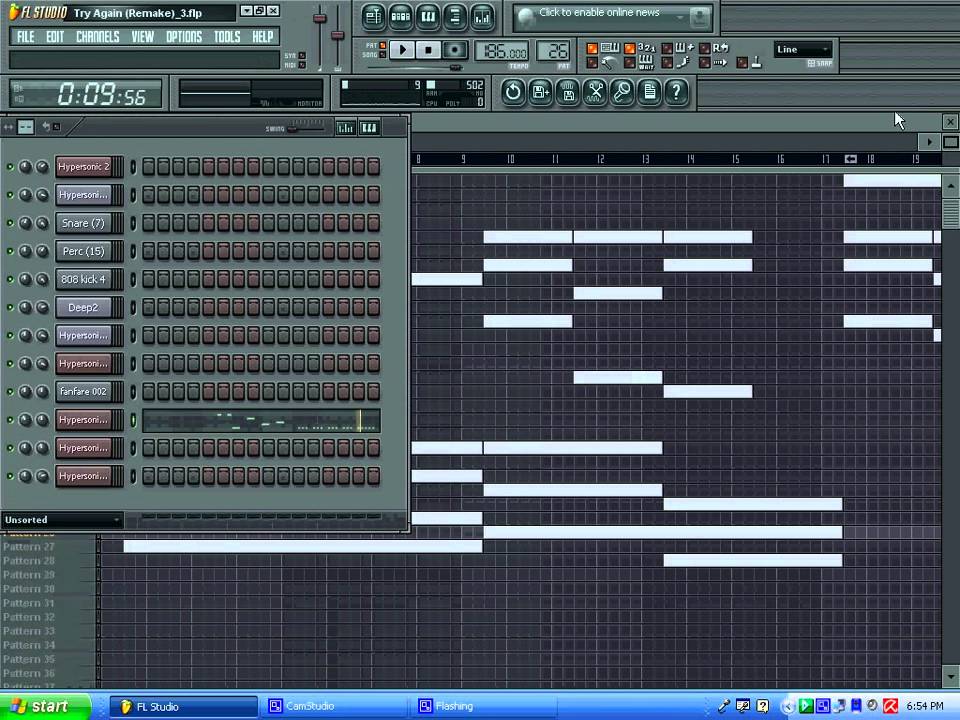Screen dimensions: 960x720
Task: Mute the Snare (7) channel LED
Action: (x=10, y=223)
